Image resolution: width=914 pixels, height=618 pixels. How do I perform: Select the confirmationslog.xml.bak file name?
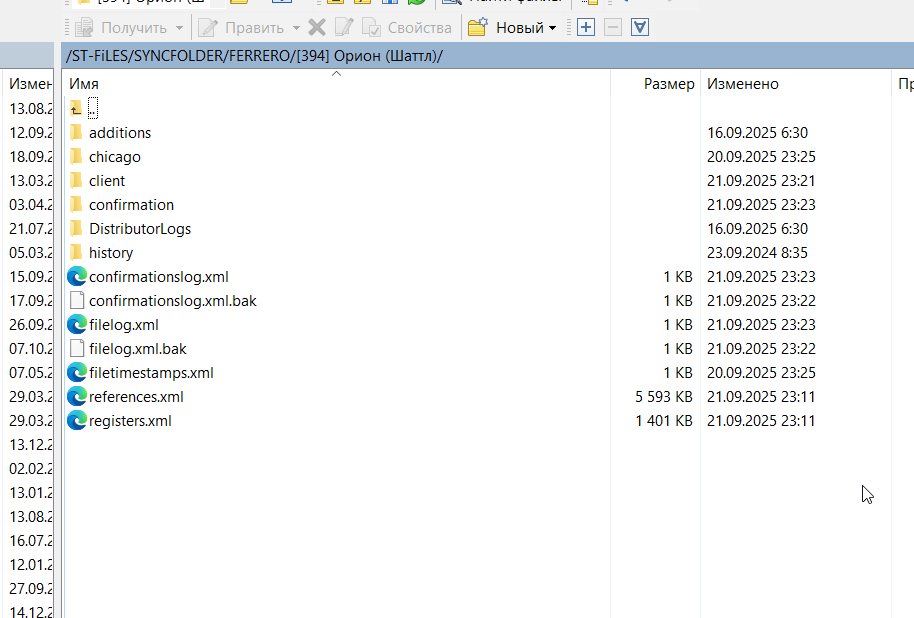(x=173, y=301)
